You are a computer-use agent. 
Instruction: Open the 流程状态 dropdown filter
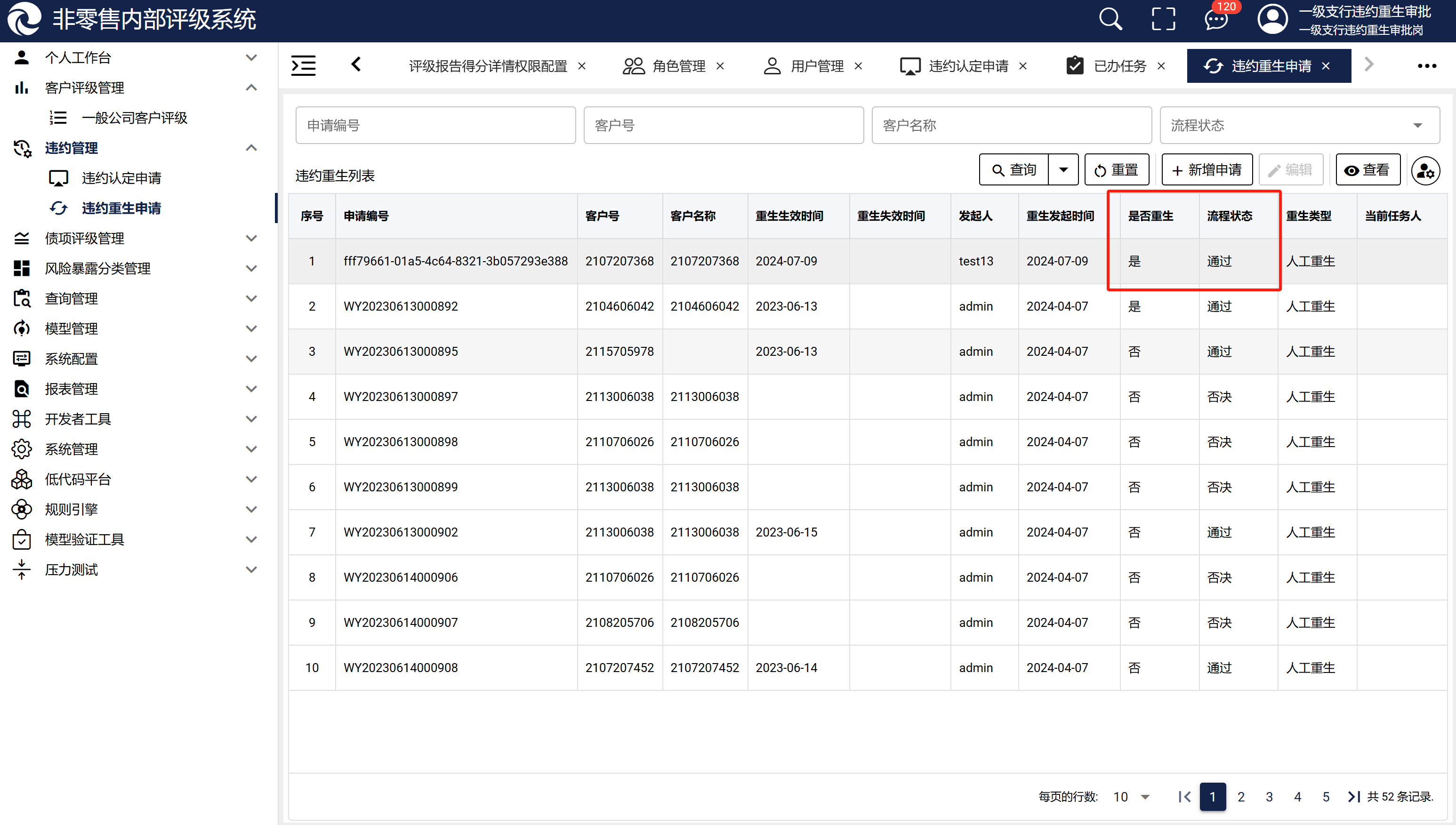1299,125
